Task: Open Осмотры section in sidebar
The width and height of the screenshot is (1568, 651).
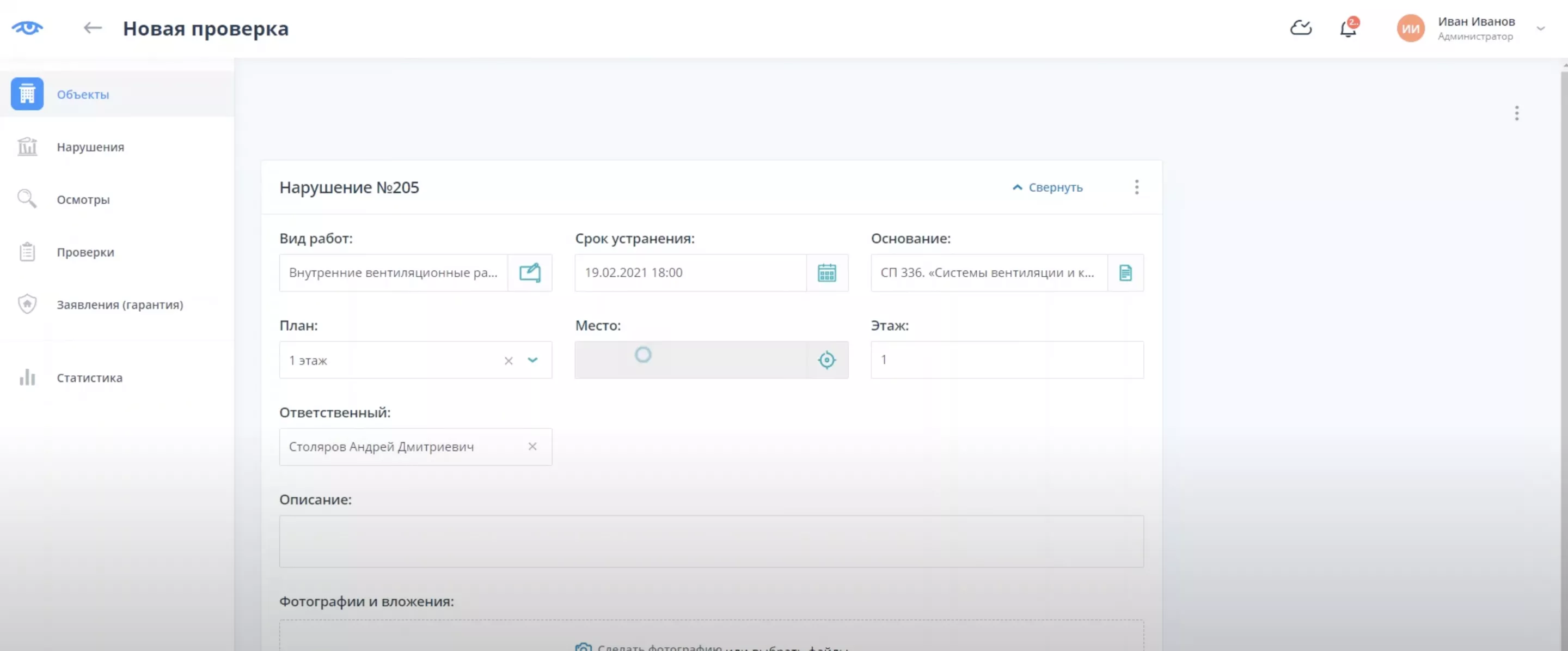Action: click(x=83, y=200)
